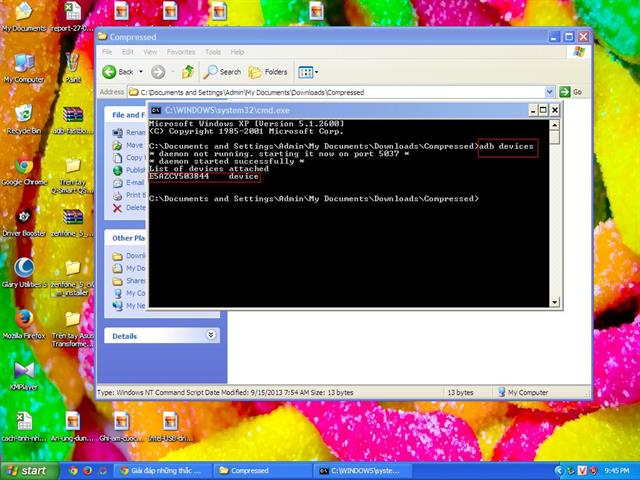The height and width of the screenshot is (480, 640).
Task: Open the Views button menu
Action: [x=308, y=72]
